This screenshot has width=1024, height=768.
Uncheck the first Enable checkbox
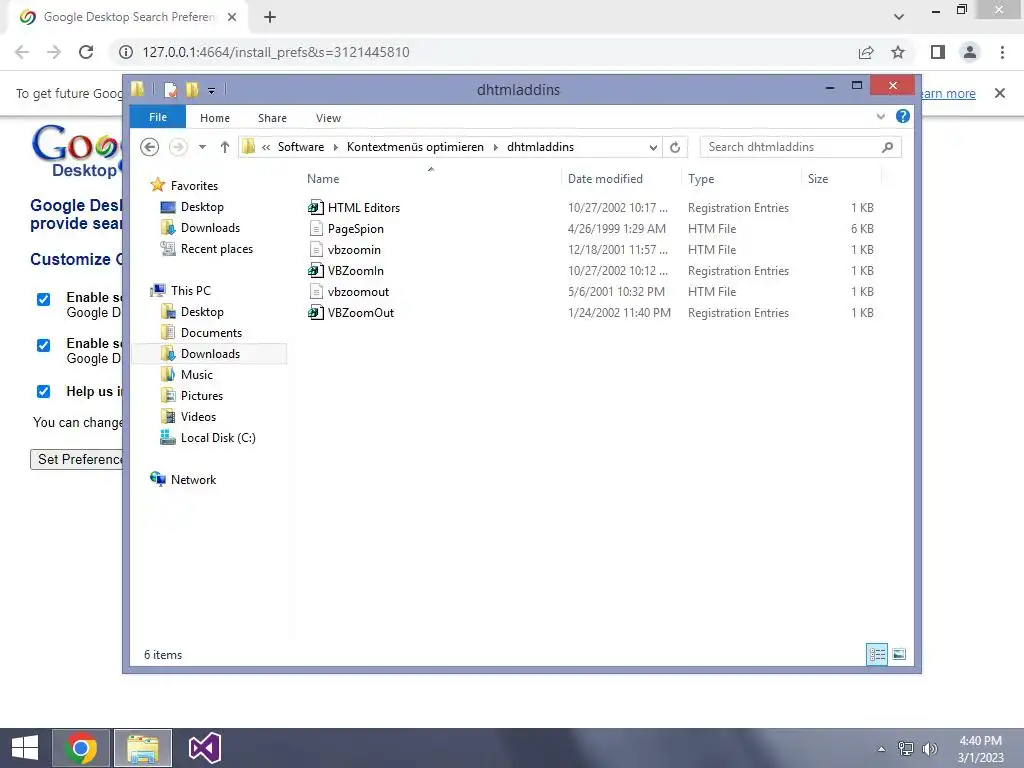tap(43, 299)
